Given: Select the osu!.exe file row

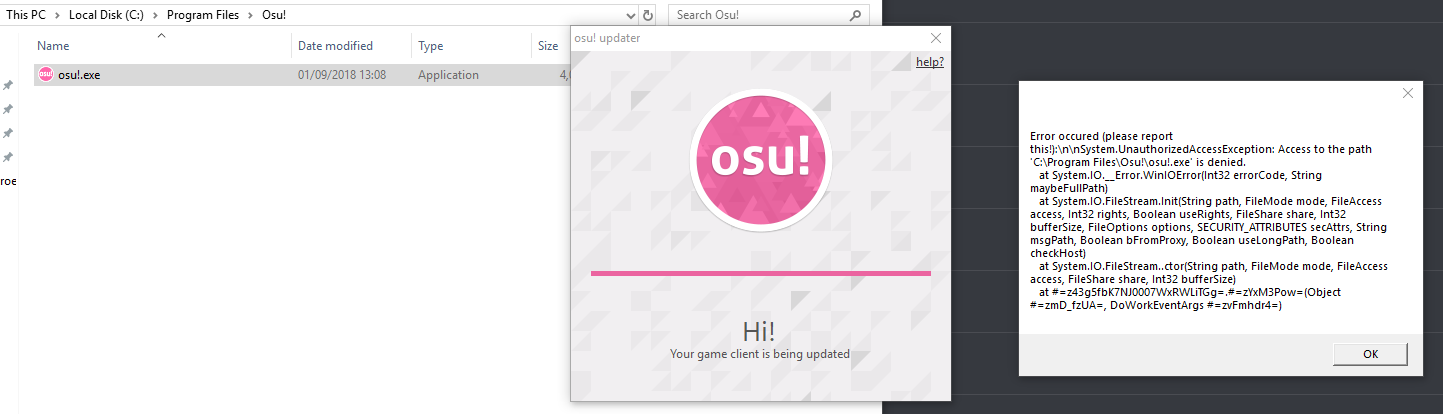Looking at the screenshot, I should (x=302, y=75).
